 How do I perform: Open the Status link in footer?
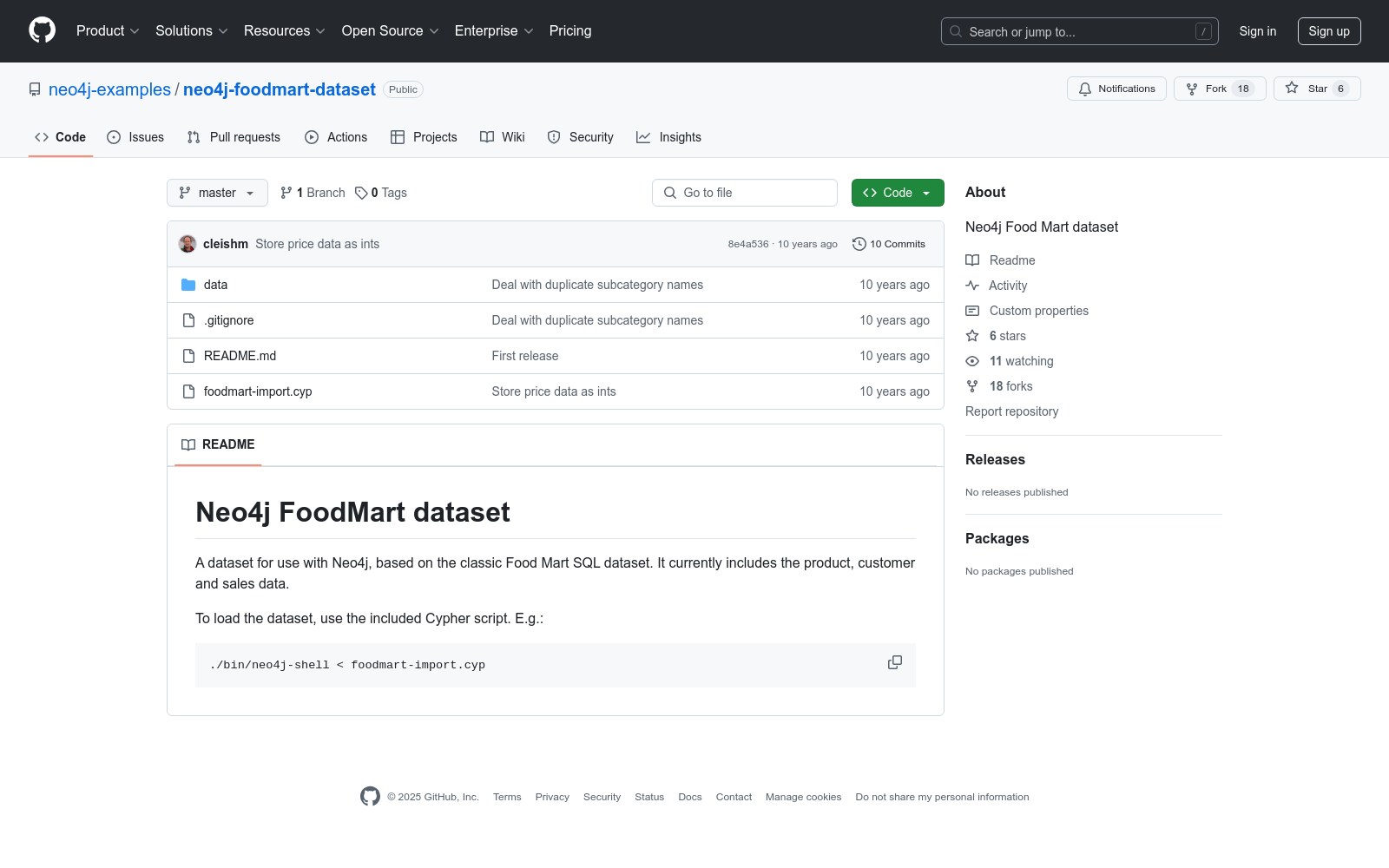649,797
